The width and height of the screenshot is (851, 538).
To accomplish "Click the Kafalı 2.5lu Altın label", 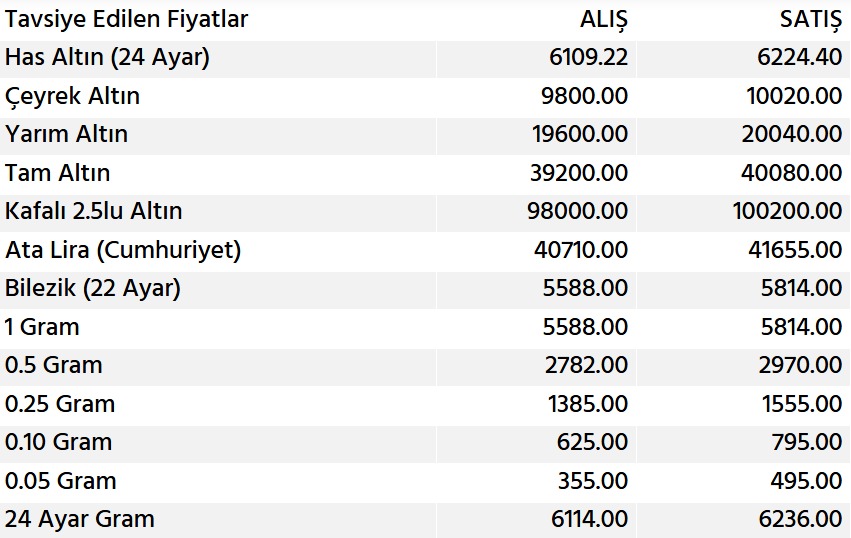I will coord(93,211).
